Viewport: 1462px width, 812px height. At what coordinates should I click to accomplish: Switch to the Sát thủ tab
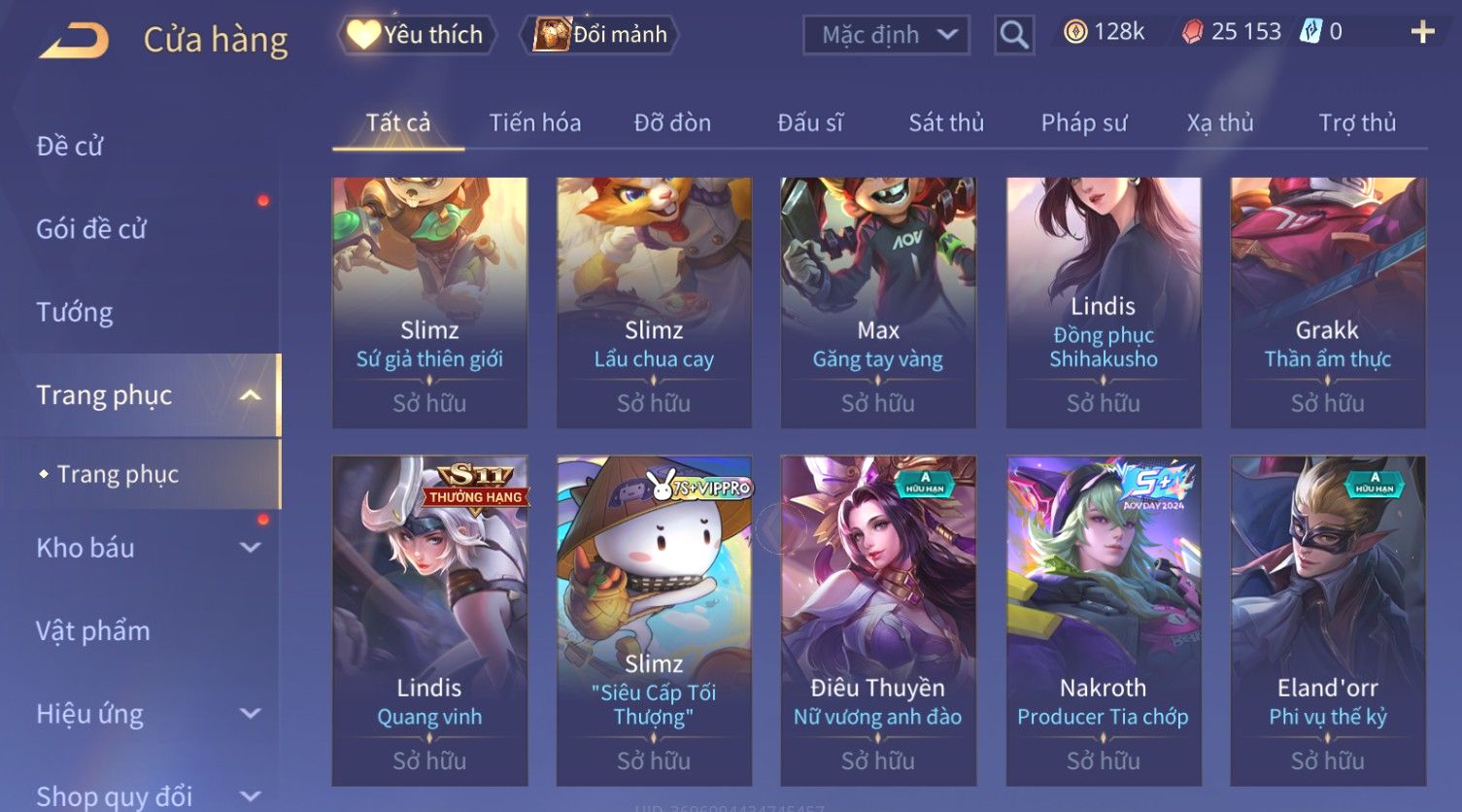click(946, 122)
